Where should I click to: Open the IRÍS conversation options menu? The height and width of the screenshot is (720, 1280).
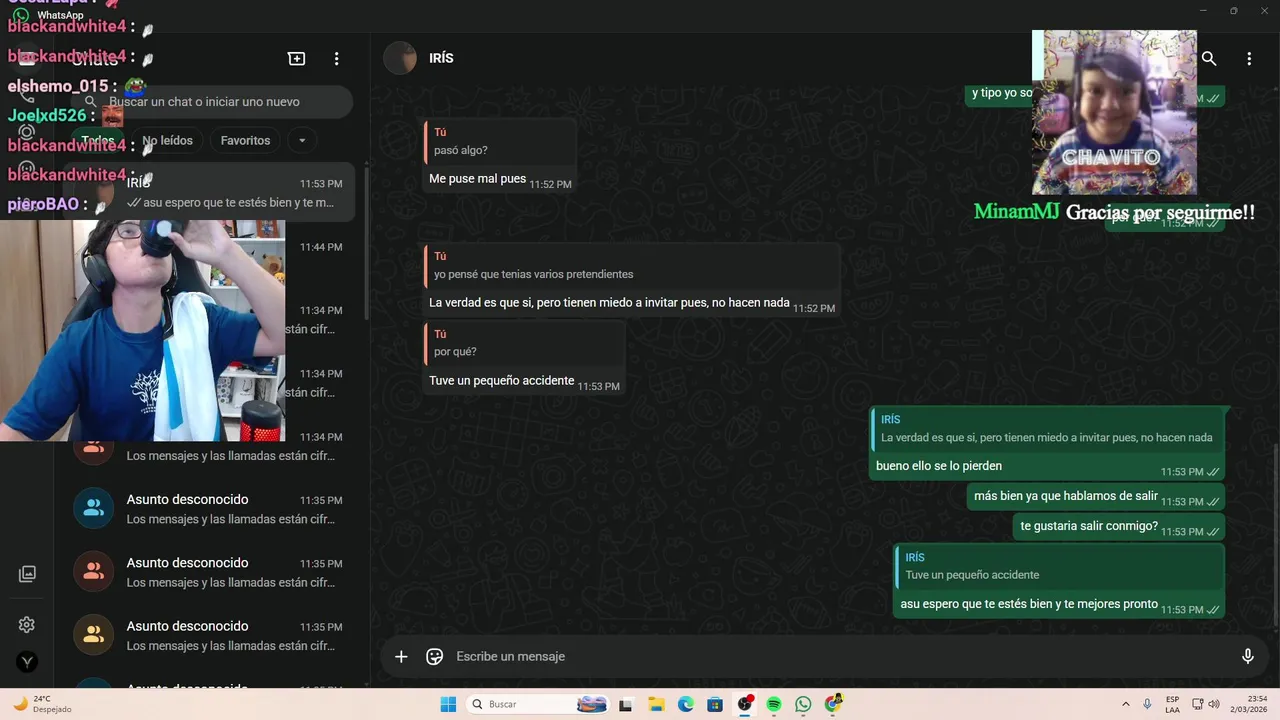click(1249, 59)
